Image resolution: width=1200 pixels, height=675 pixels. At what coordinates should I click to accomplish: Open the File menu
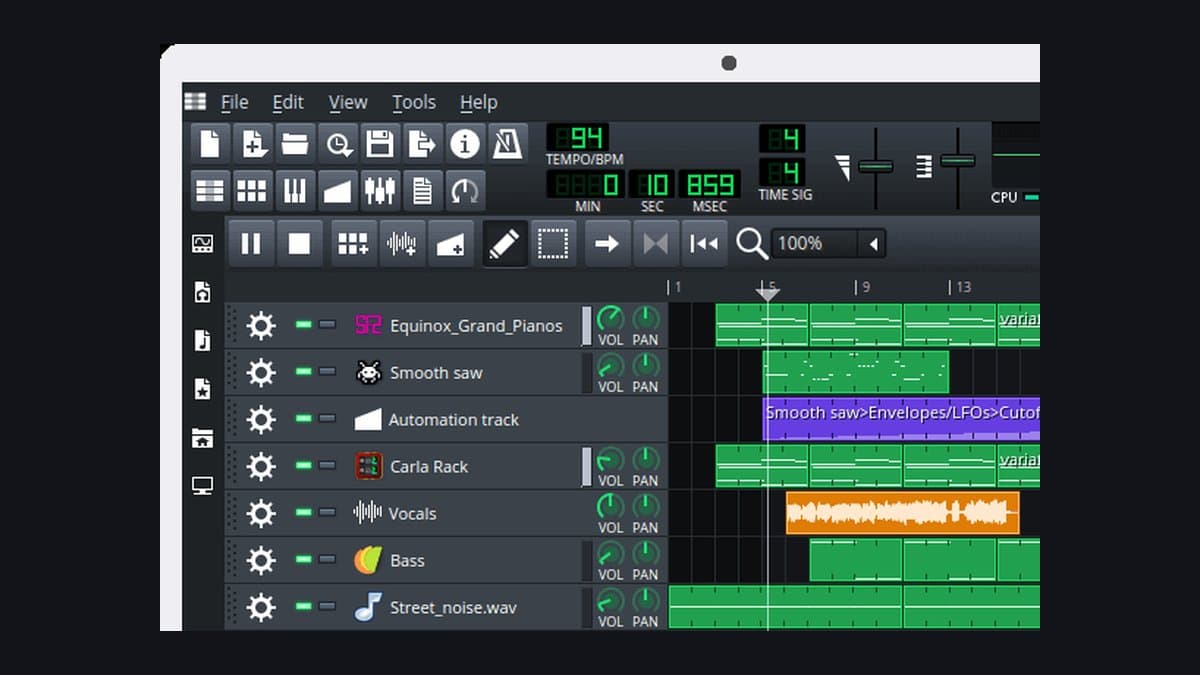[234, 102]
